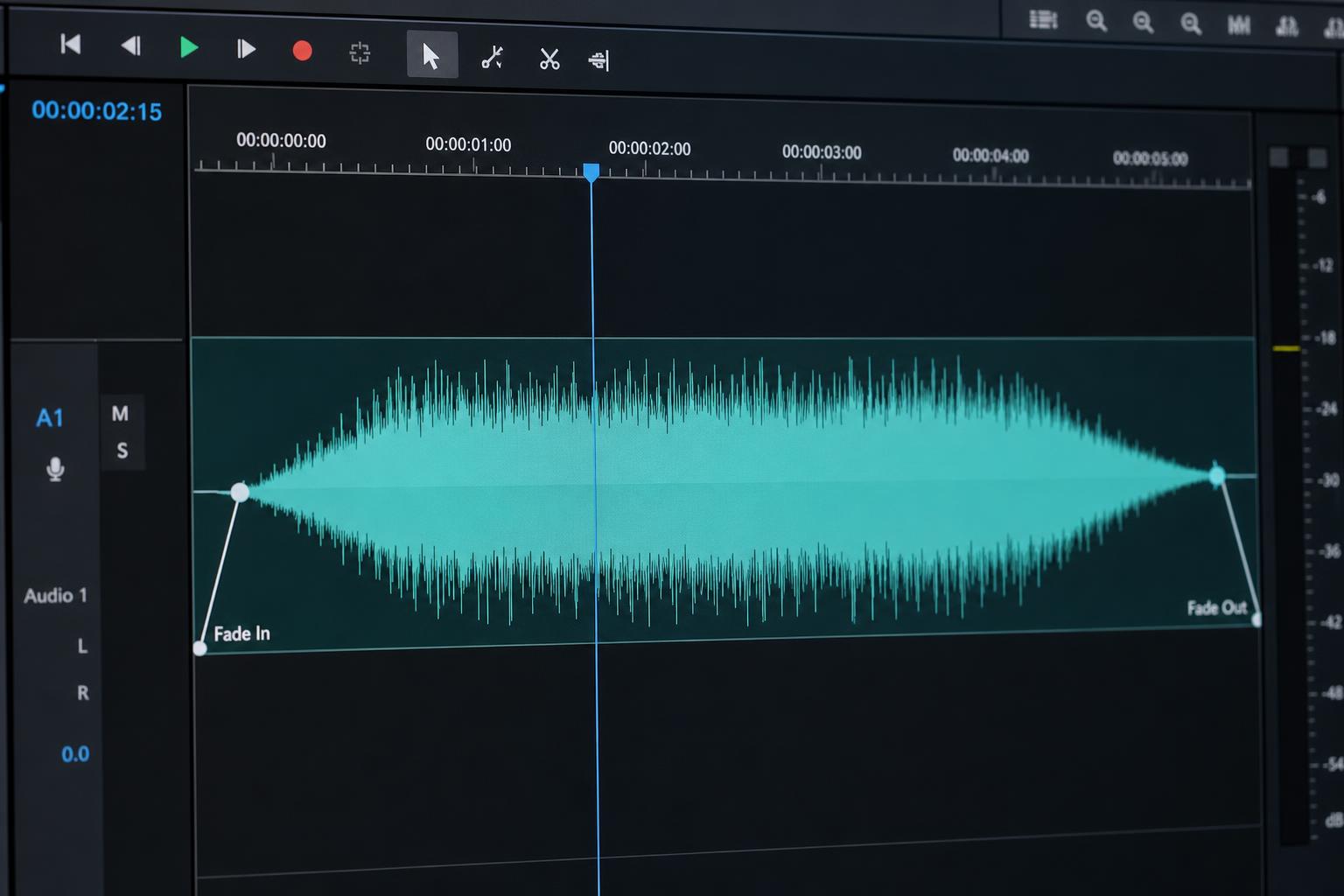Screen dimensions: 1344x896
Task: Click the L channel label
Action: (x=82, y=646)
